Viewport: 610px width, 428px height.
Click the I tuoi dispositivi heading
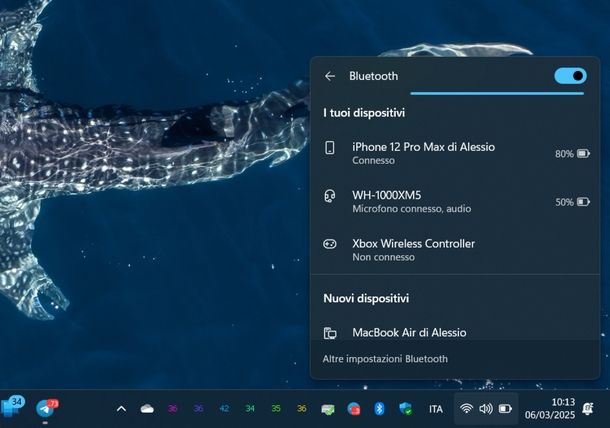pyautogui.click(x=364, y=113)
